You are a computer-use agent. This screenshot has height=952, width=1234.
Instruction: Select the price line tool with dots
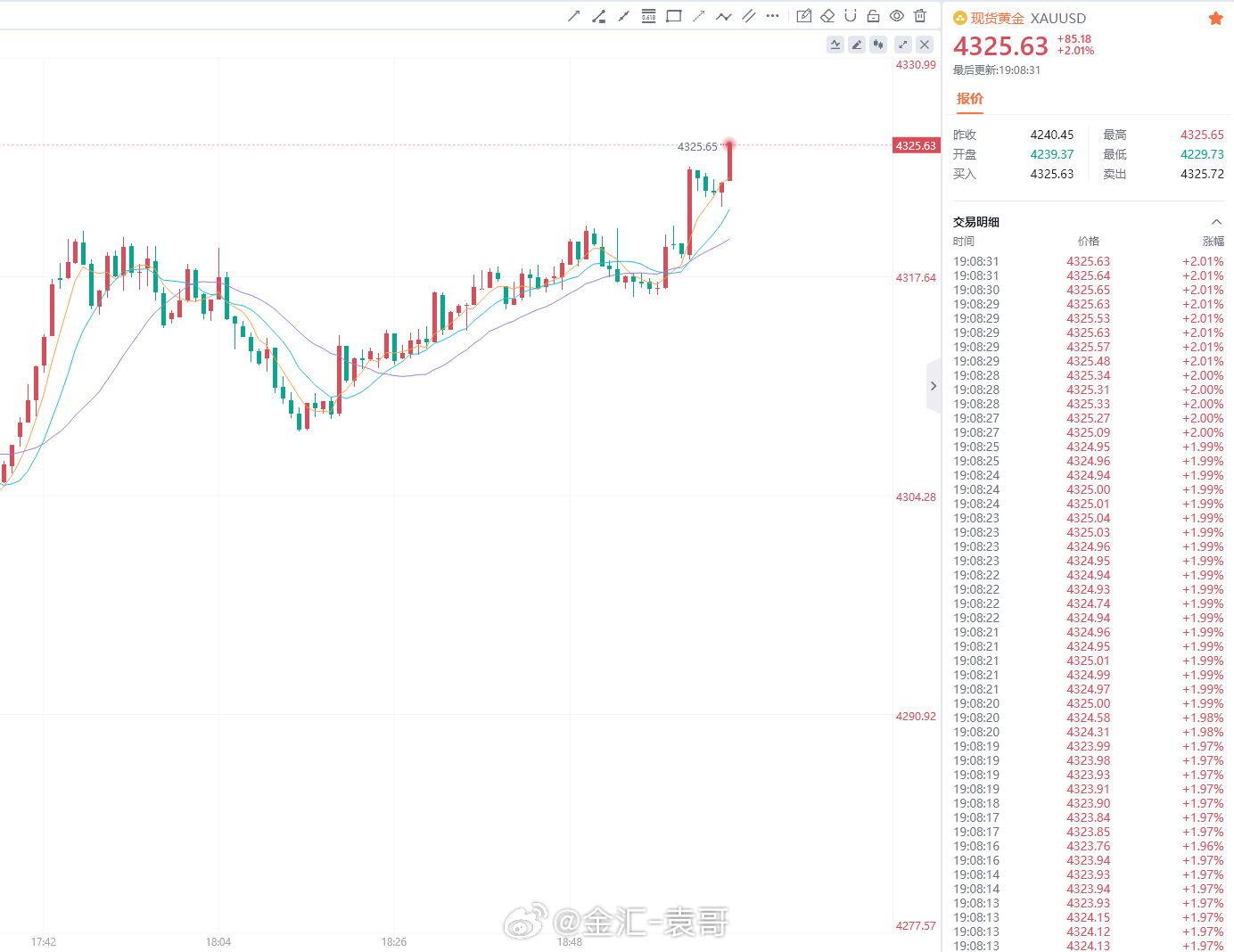[x=598, y=16]
